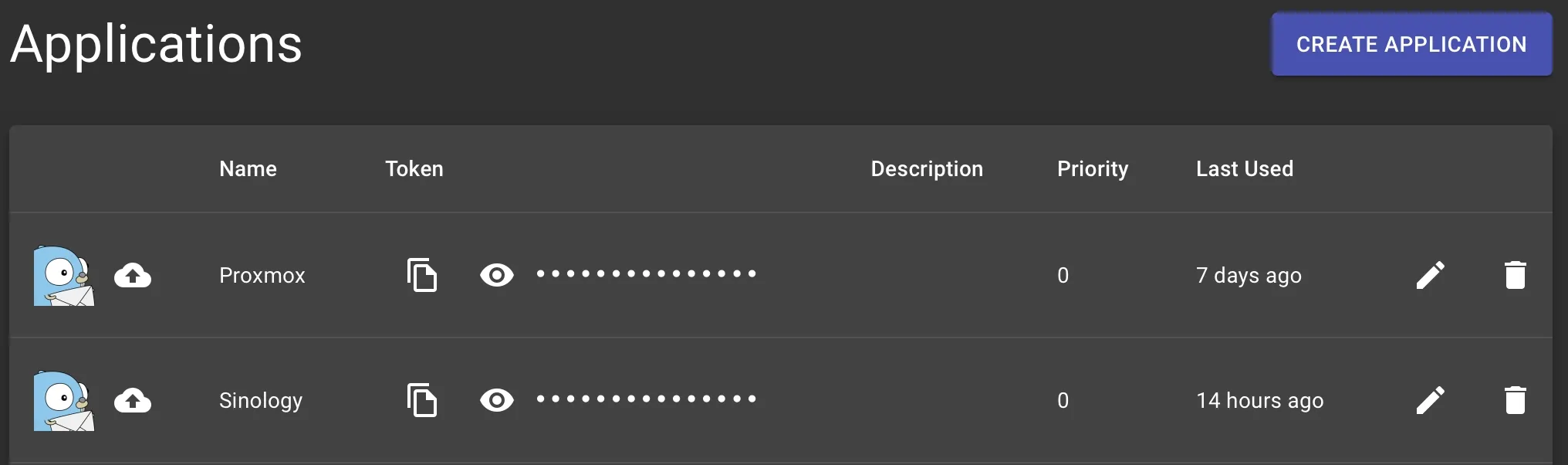Reveal the Proxmox token
This screenshot has height=465, width=1568.
(x=496, y=275)
